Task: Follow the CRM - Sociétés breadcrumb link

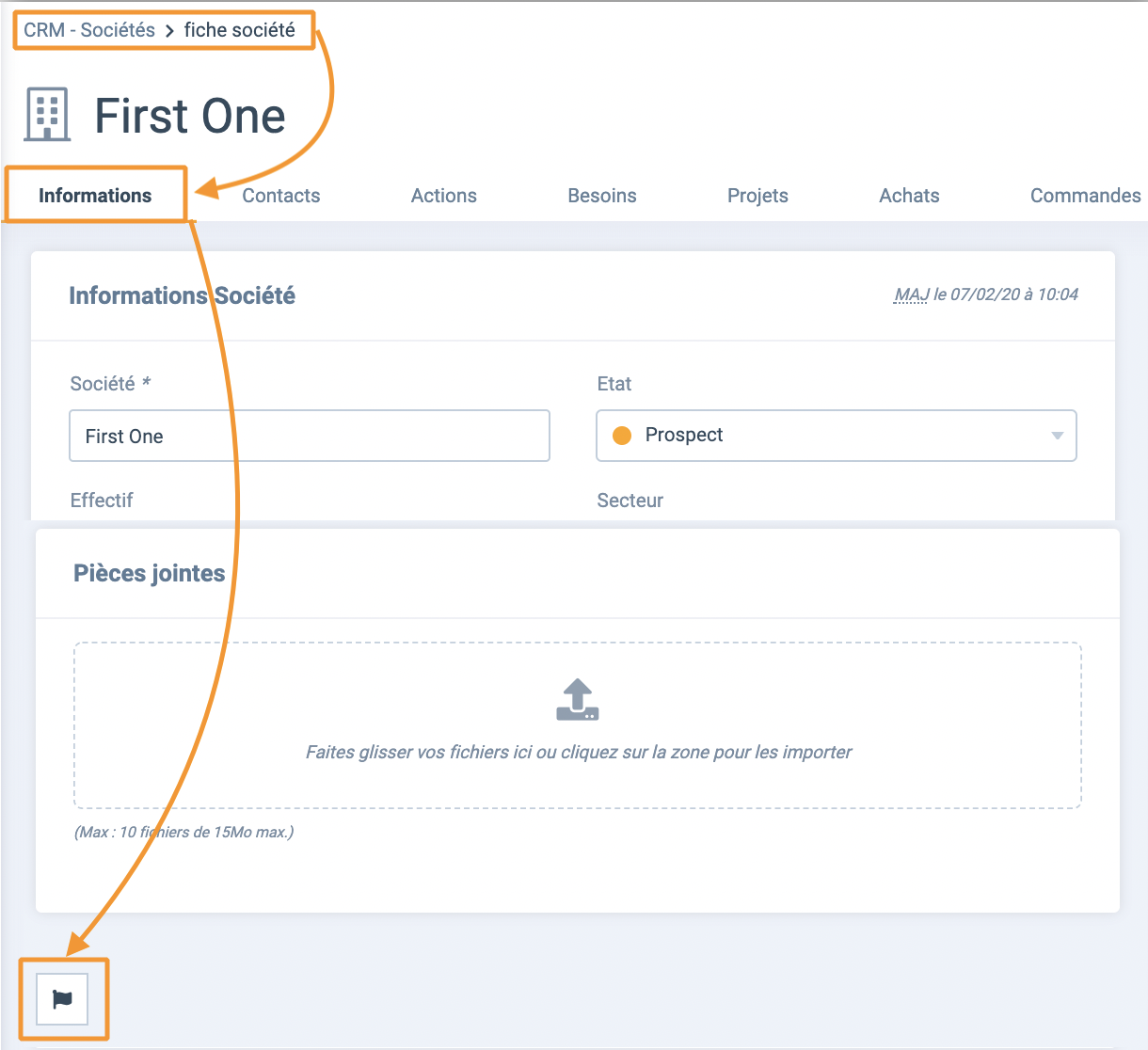Action: (89, 30)
